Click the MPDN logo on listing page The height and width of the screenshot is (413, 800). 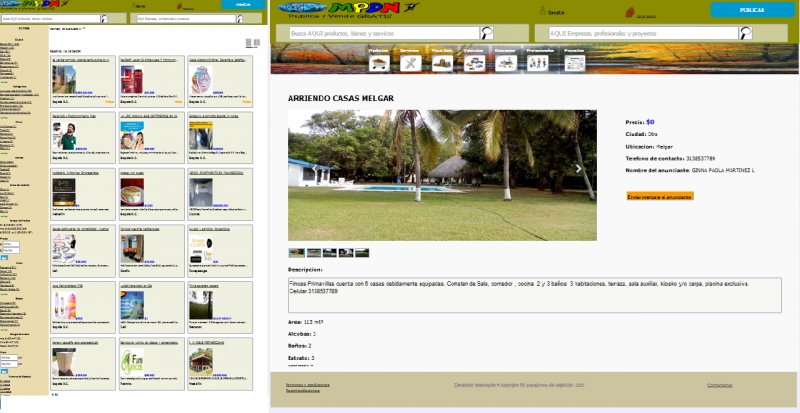[x=35, y=4]
